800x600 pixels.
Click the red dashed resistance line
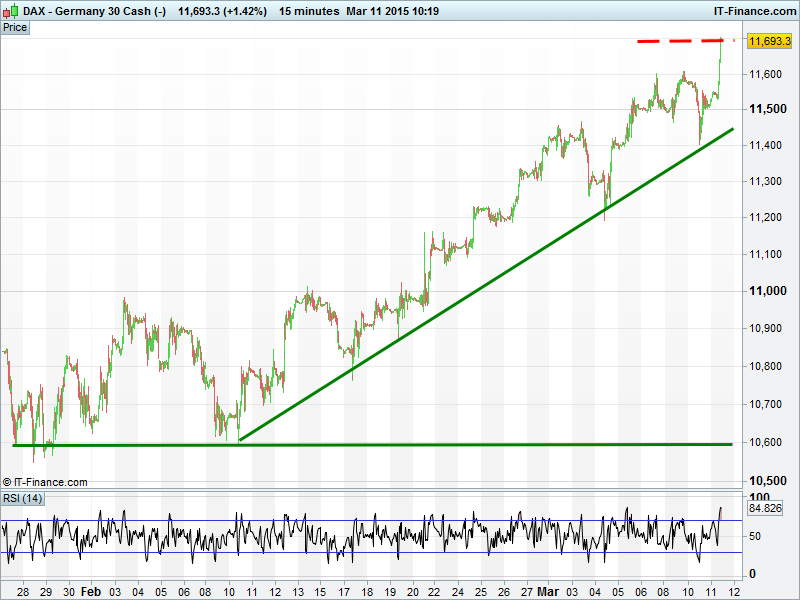click(680, 41)
